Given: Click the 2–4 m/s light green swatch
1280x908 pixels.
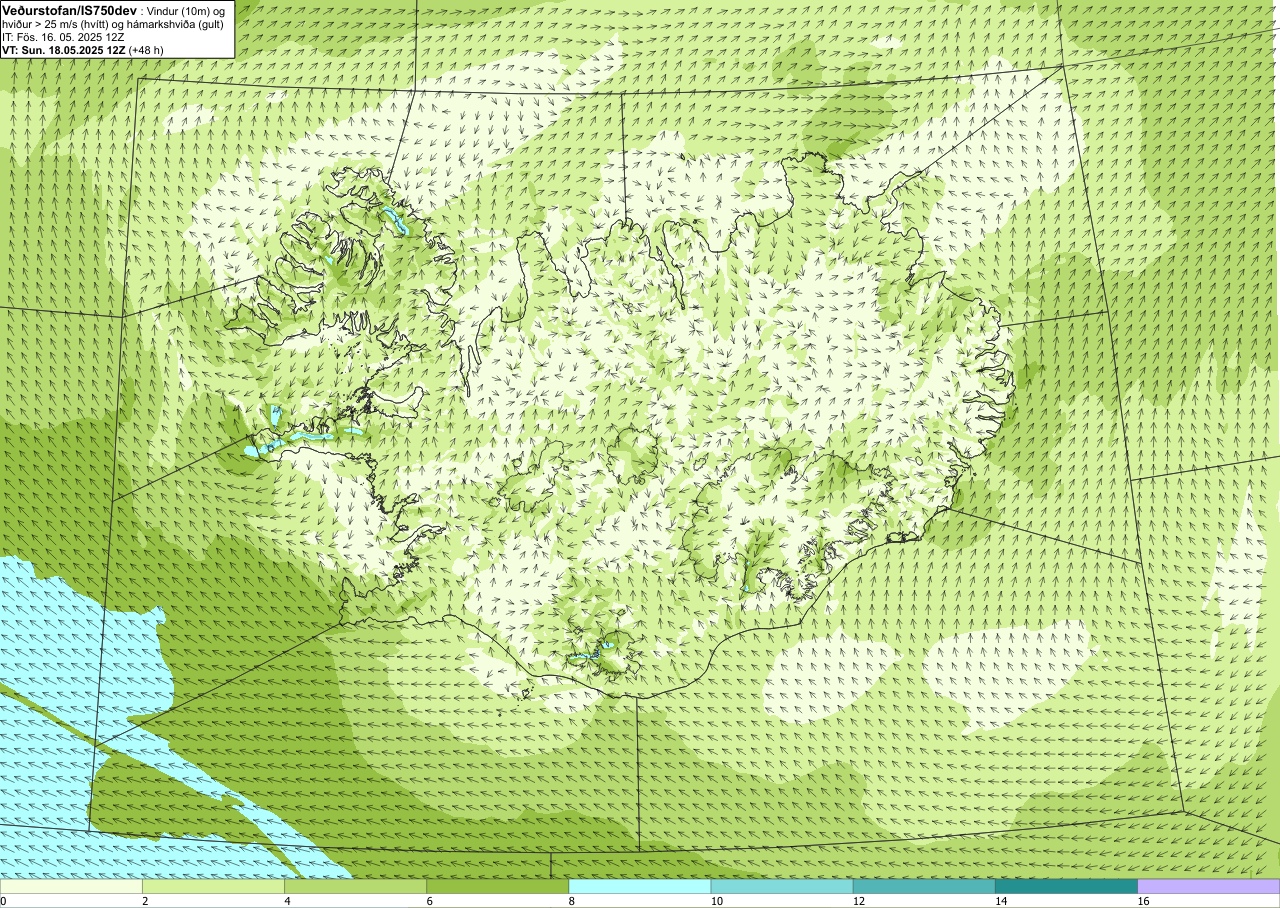Looking at the screenshot, I should coord(213,886).
